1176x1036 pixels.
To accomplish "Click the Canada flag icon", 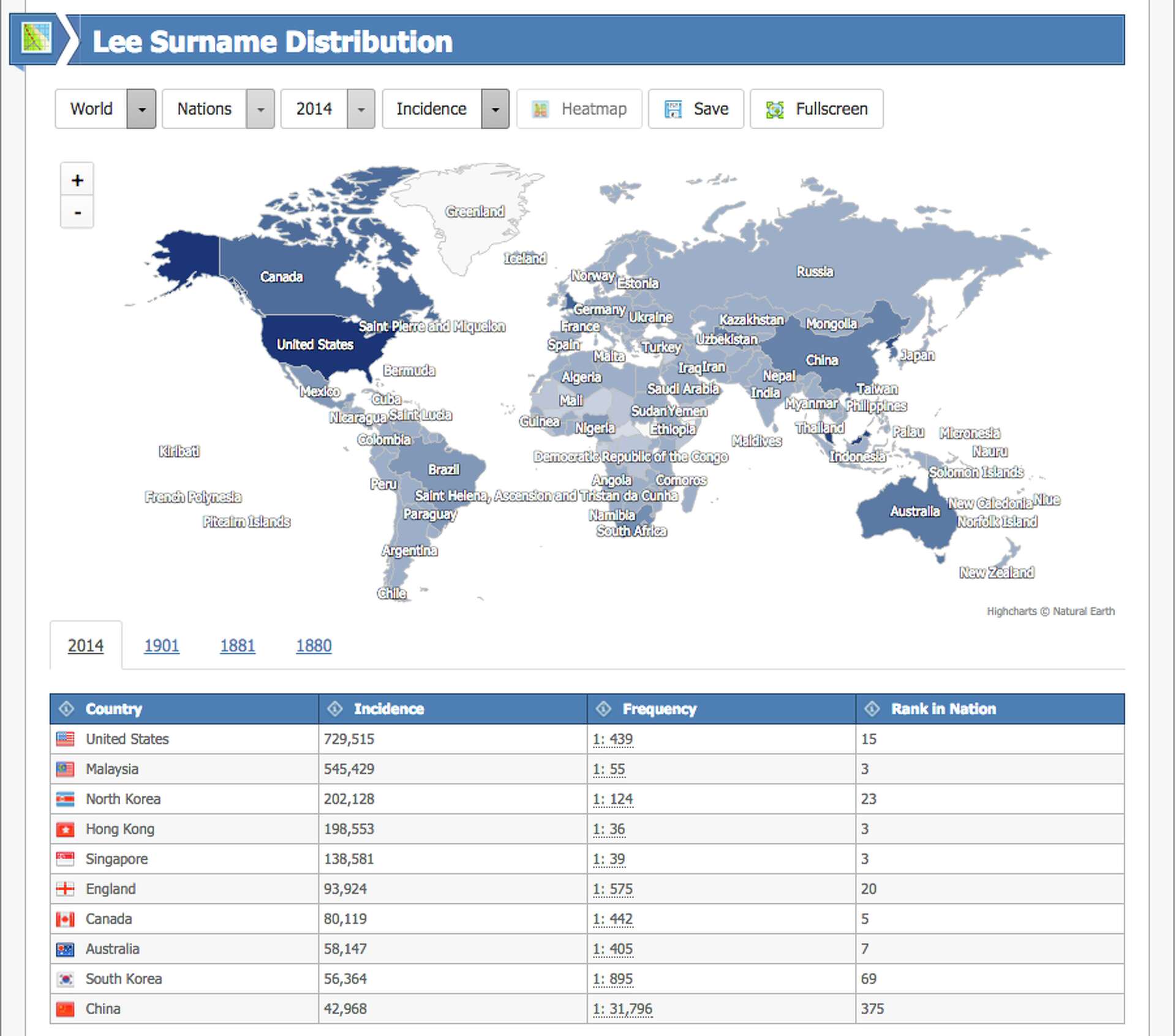I will pos(65,919).
